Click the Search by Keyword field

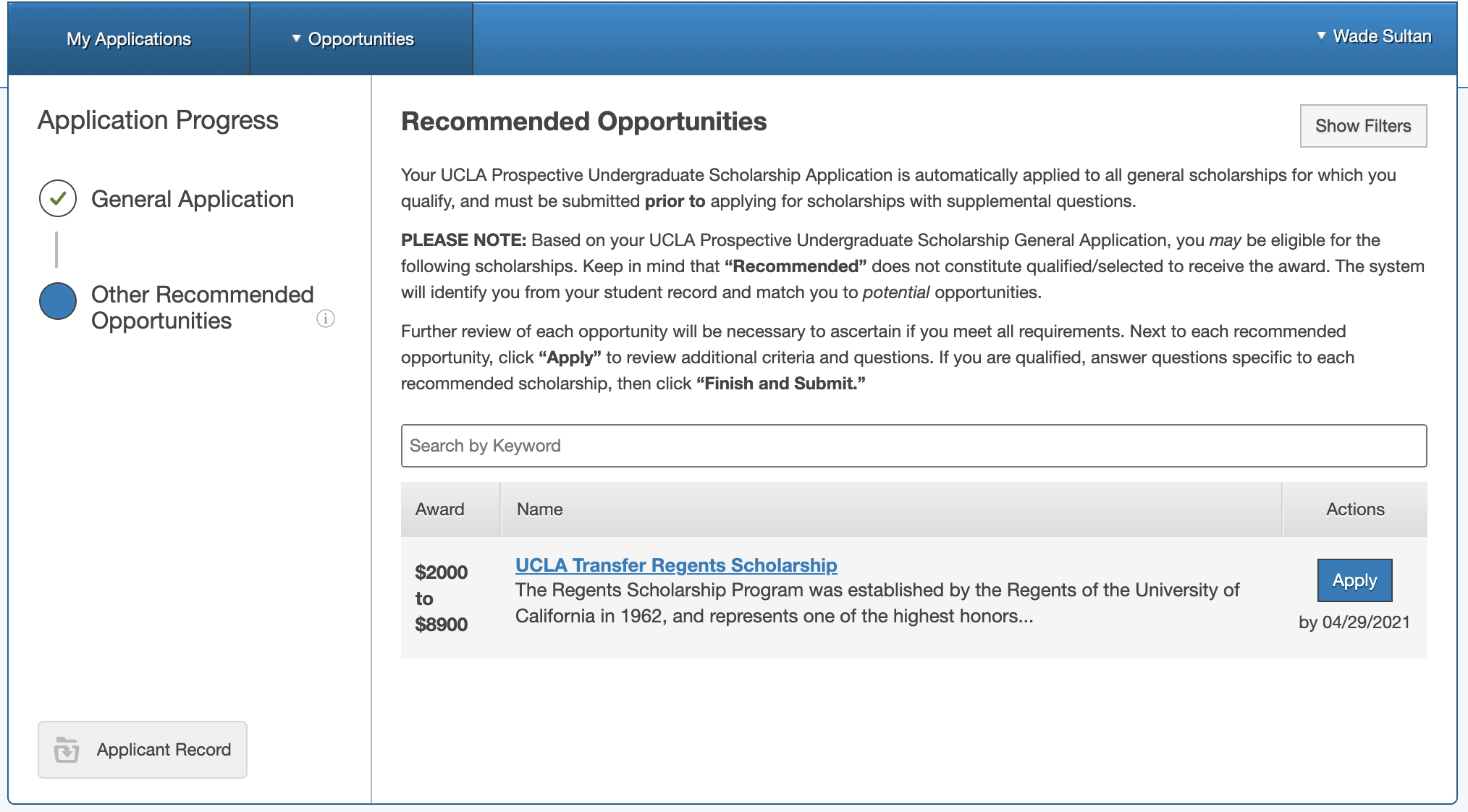coord(914,446)
